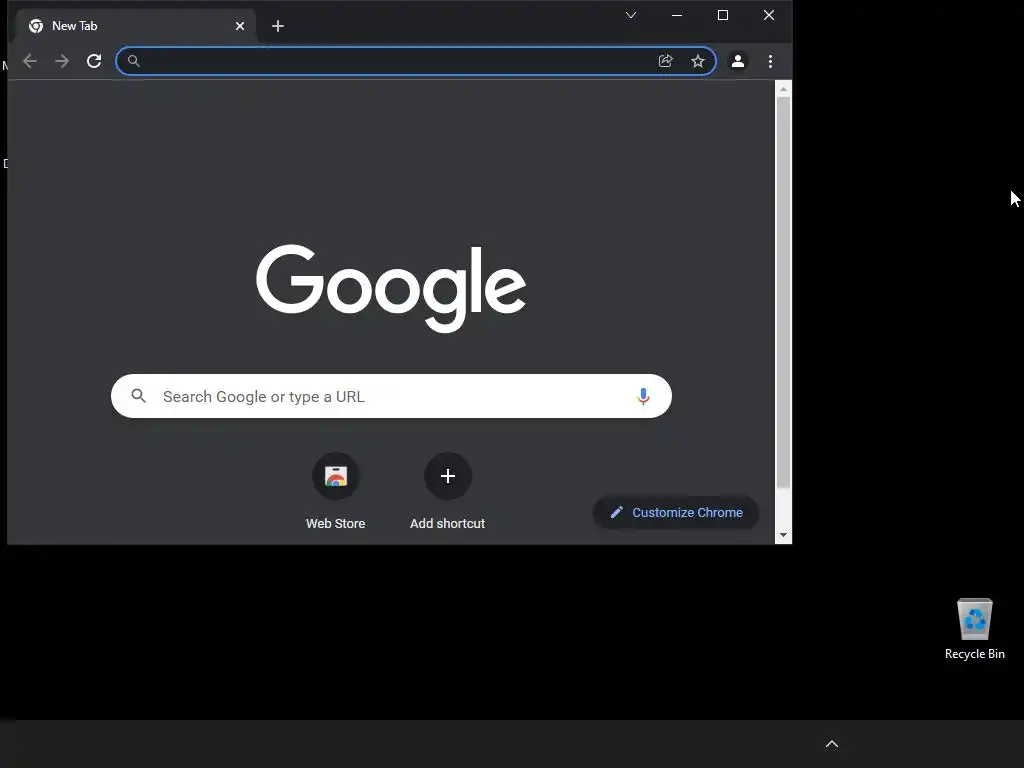
Task: Minimize the Chrome window
Action: 677,15
